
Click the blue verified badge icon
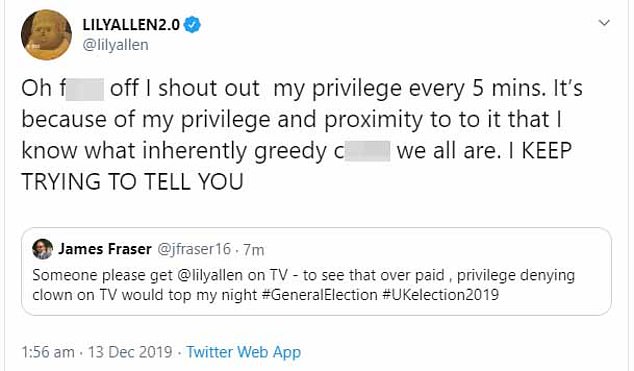click(192, 25)
